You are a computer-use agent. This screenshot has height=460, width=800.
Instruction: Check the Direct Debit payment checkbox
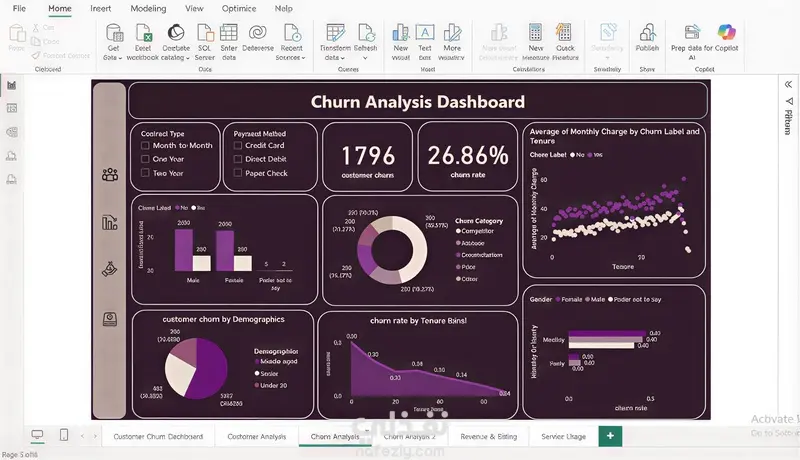click(x=238, y=159)
